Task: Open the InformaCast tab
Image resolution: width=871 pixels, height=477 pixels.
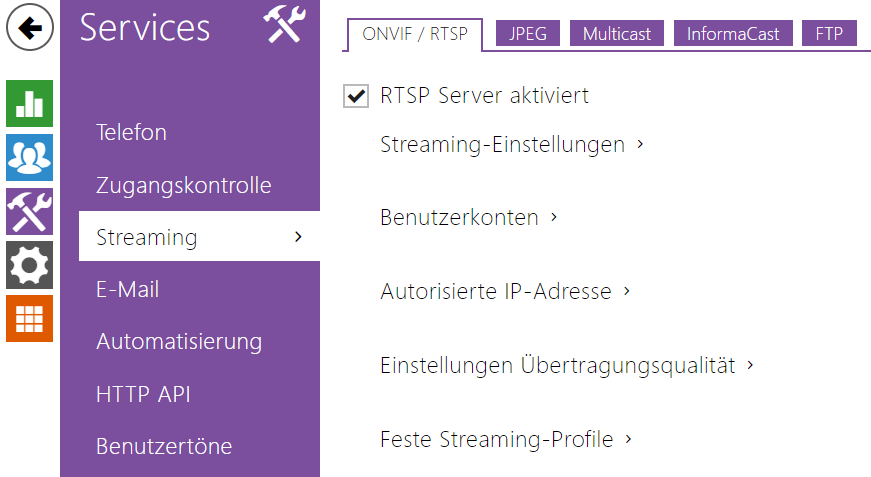Action: pos(733,34)
